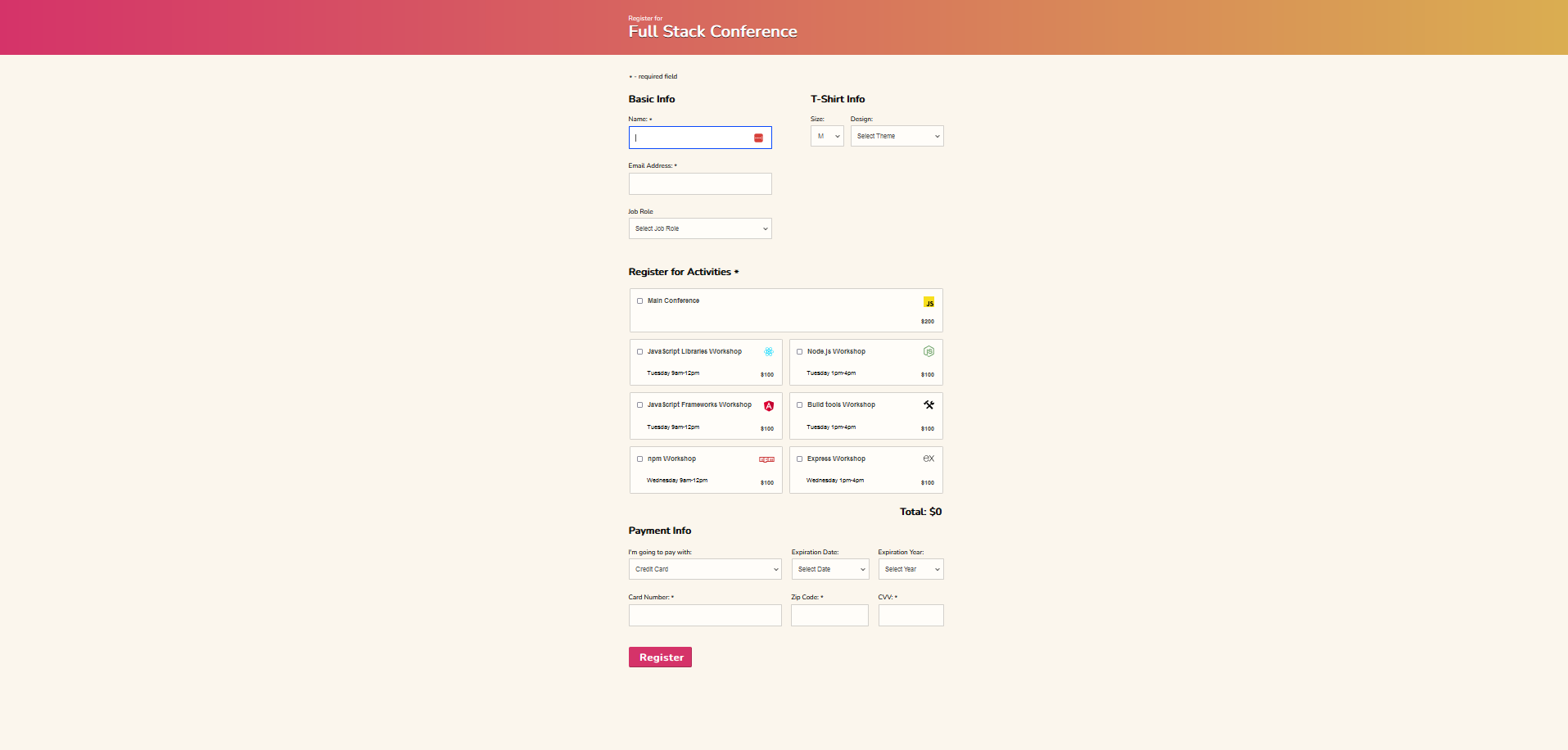Click 'Tuesday 1pm-4pm' under Build tools Workshop
The width and height of the screenshot is (1568, 750).
[831, 427]
